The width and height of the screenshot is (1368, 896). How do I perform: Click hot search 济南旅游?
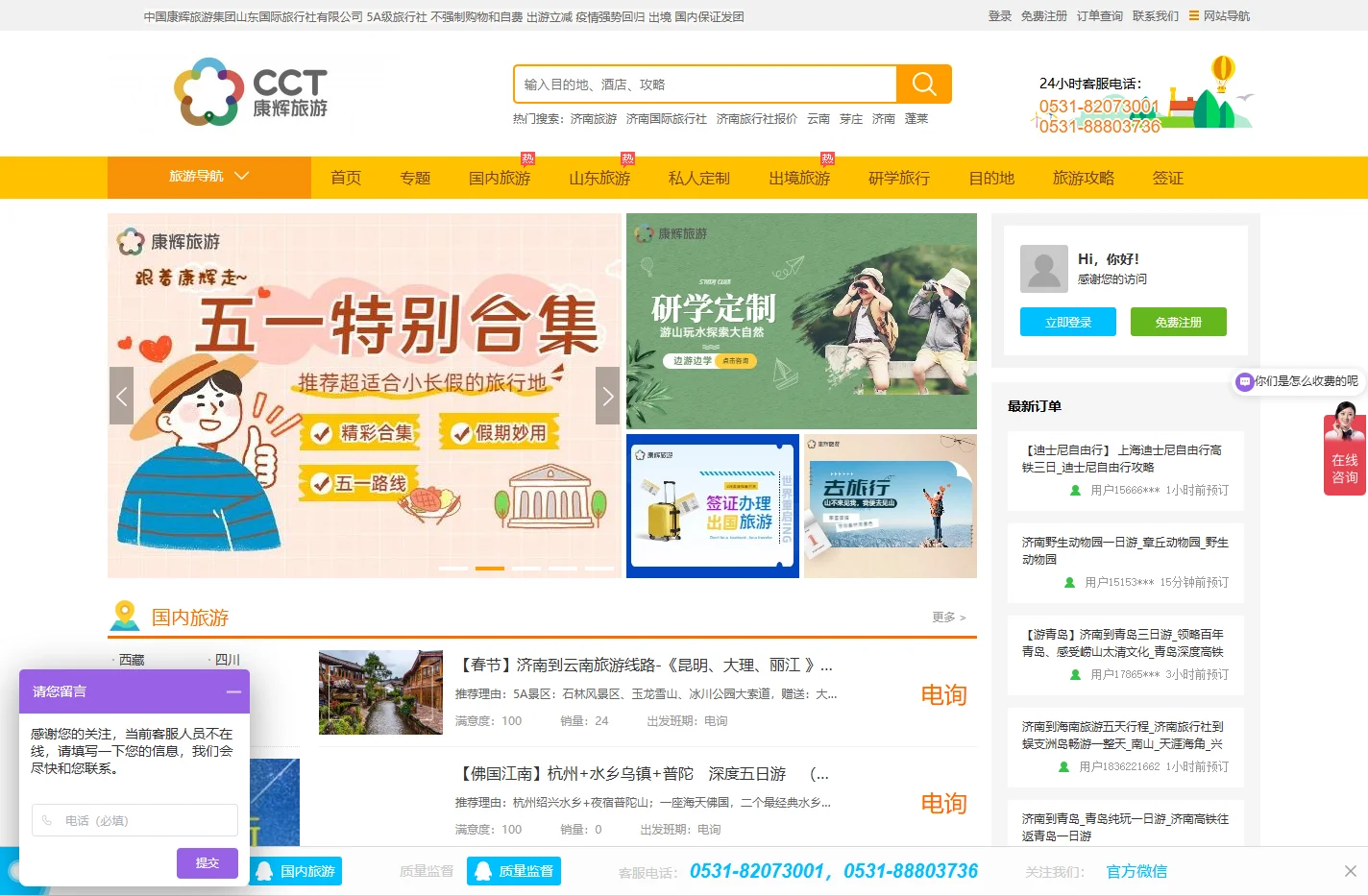click(594, 119)
